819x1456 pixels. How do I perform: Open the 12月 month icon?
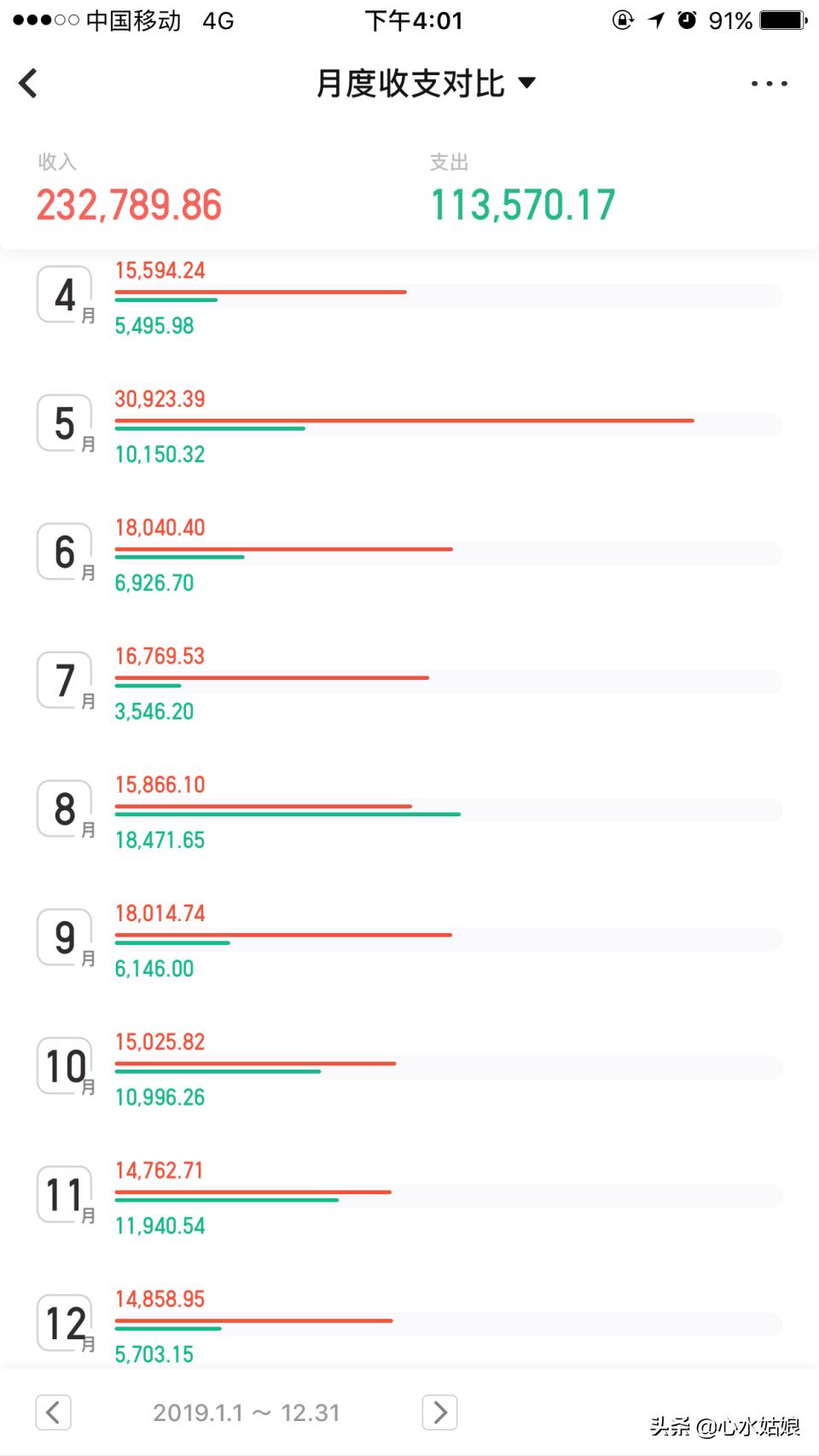pyautogui.click(x=65, y=1324)
